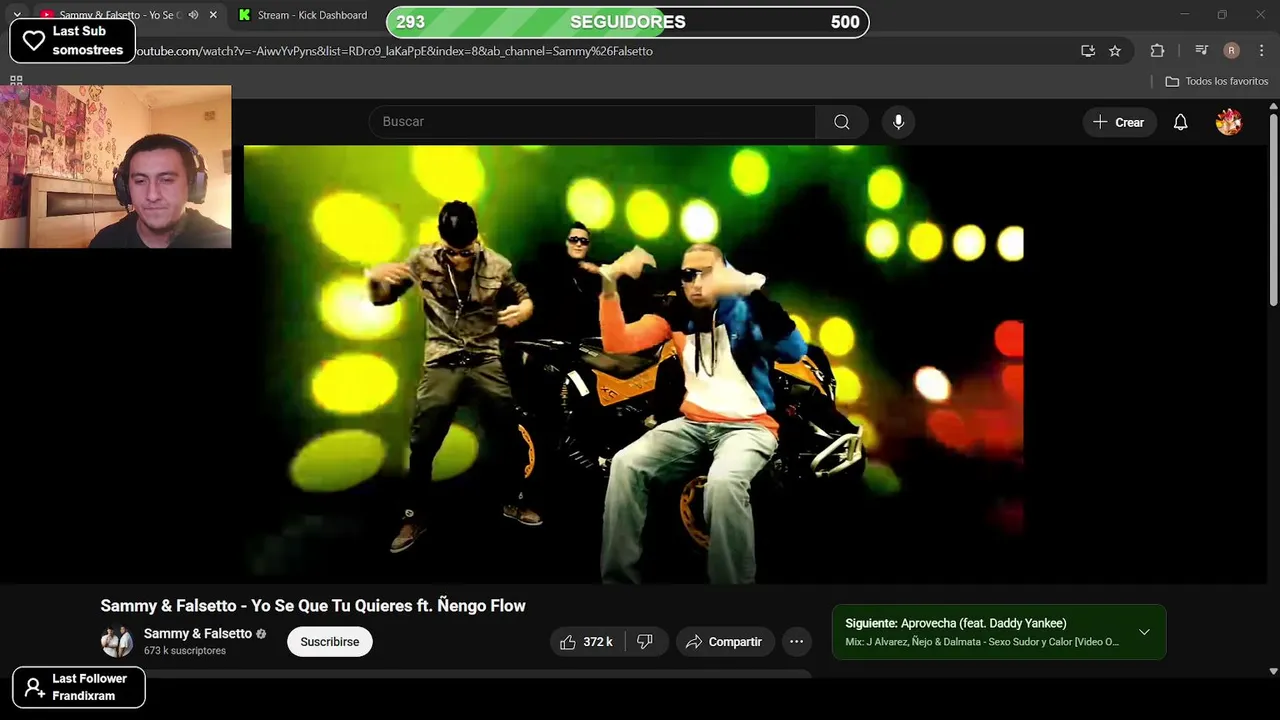
Task: Bookmark this page with the star icon
Action: [x=1115, y=51]
